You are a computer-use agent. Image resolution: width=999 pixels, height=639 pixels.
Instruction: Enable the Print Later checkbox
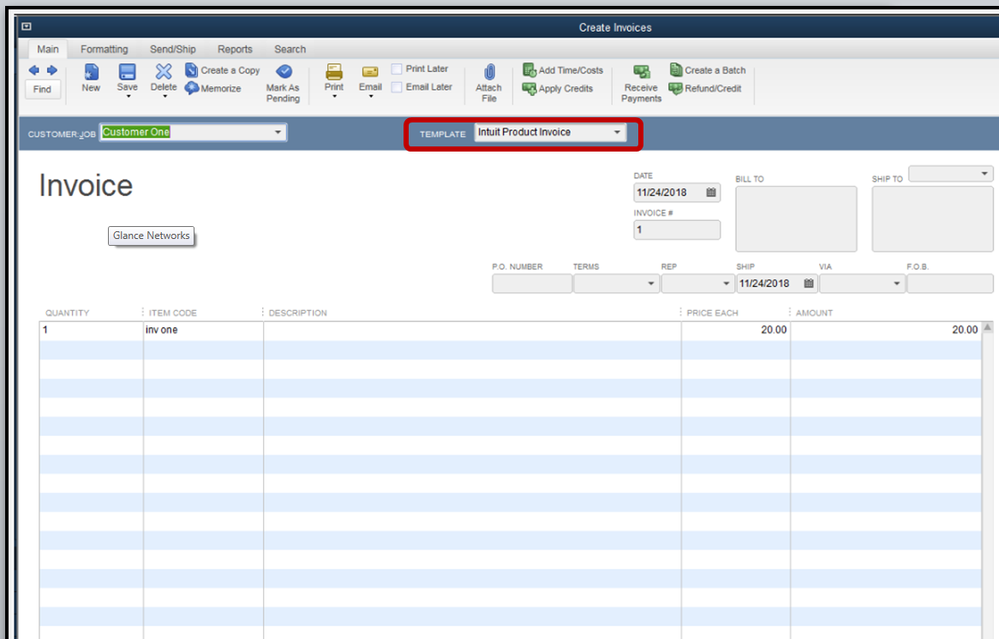(397, 70)
